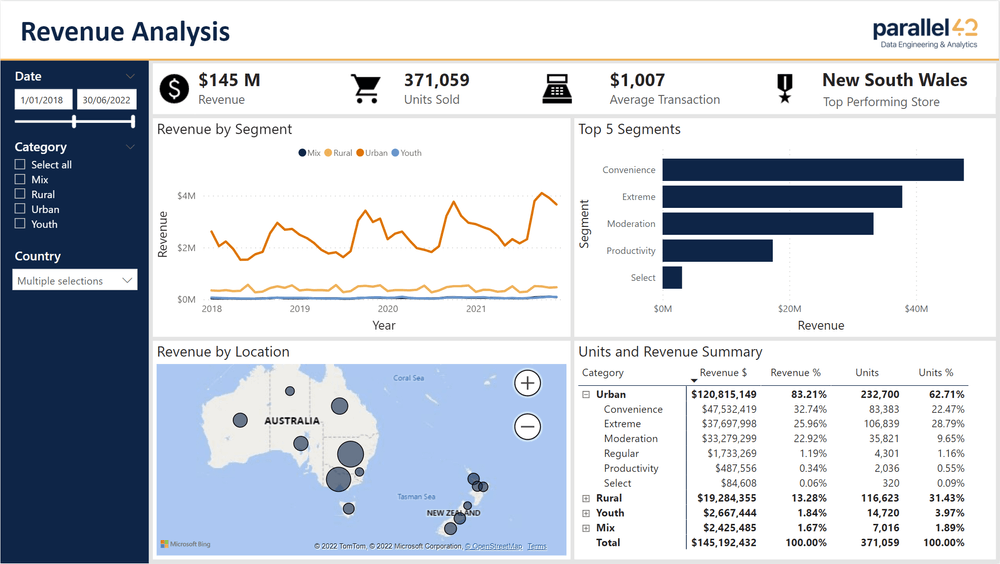Collapse the Date slicer chevron
This screenshot has height=564, width=1000.
130,76
